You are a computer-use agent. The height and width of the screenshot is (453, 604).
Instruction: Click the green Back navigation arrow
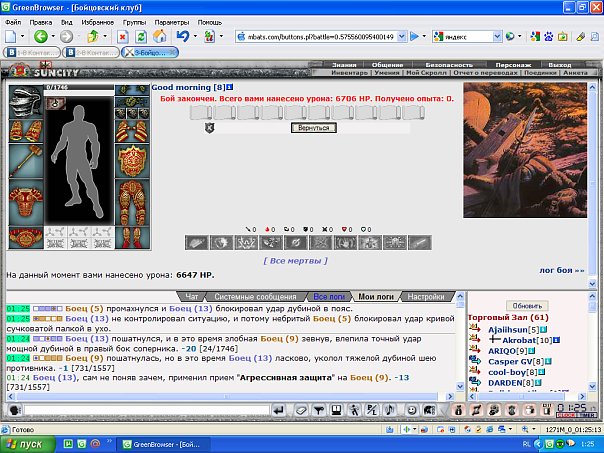pyautogui.click(x=41, y=37)
